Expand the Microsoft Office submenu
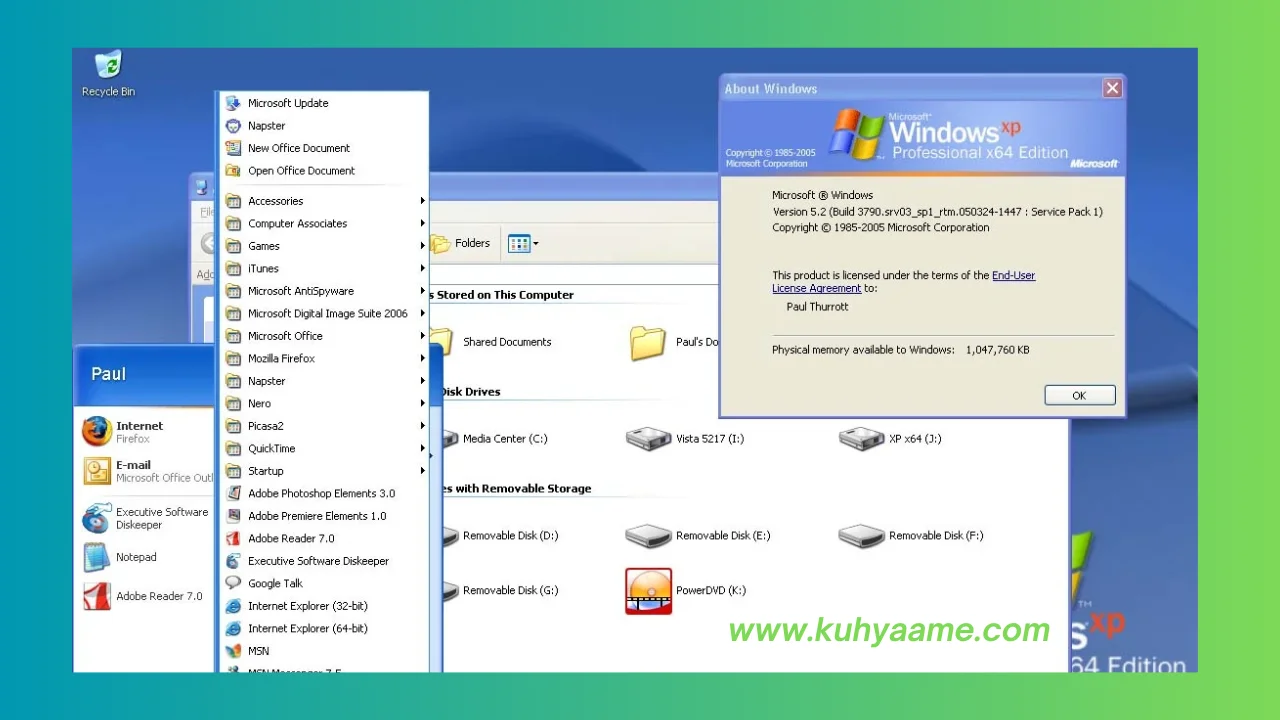The width and height of the screenshot is (1280, 720). pyautogui.click(x=325, y=336)
